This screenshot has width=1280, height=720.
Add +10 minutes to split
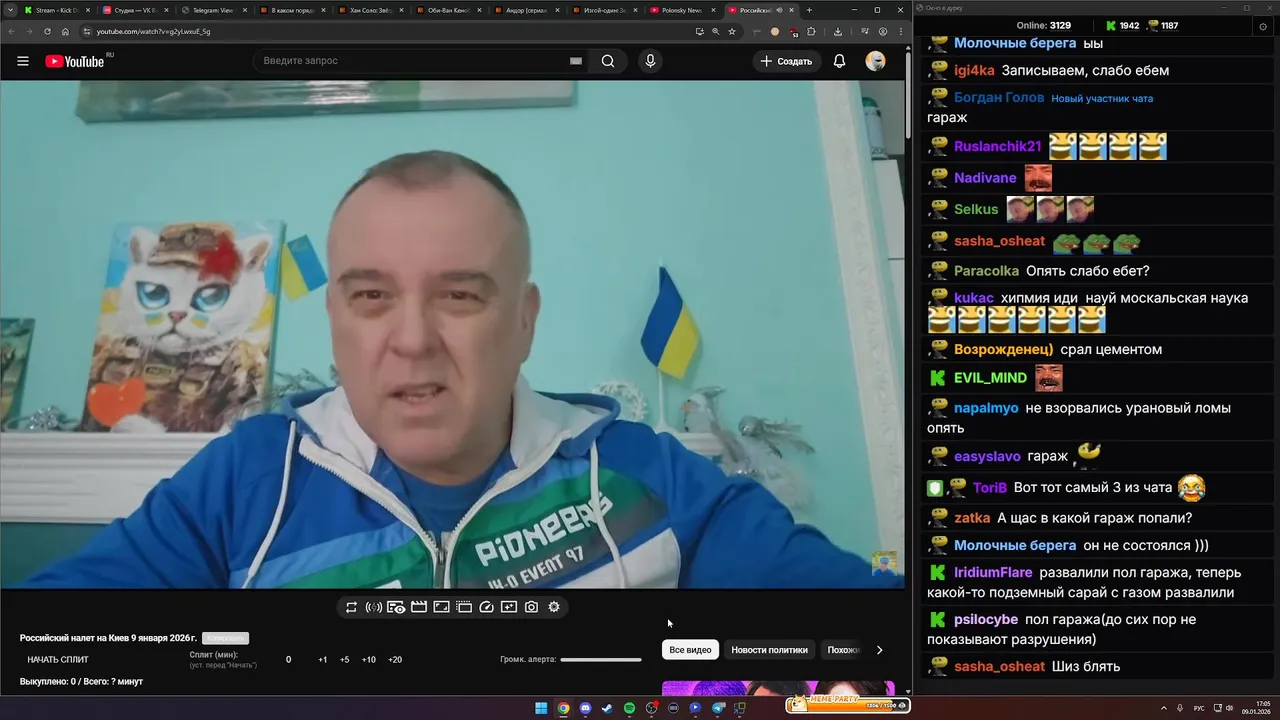click(x=369, y=660)
